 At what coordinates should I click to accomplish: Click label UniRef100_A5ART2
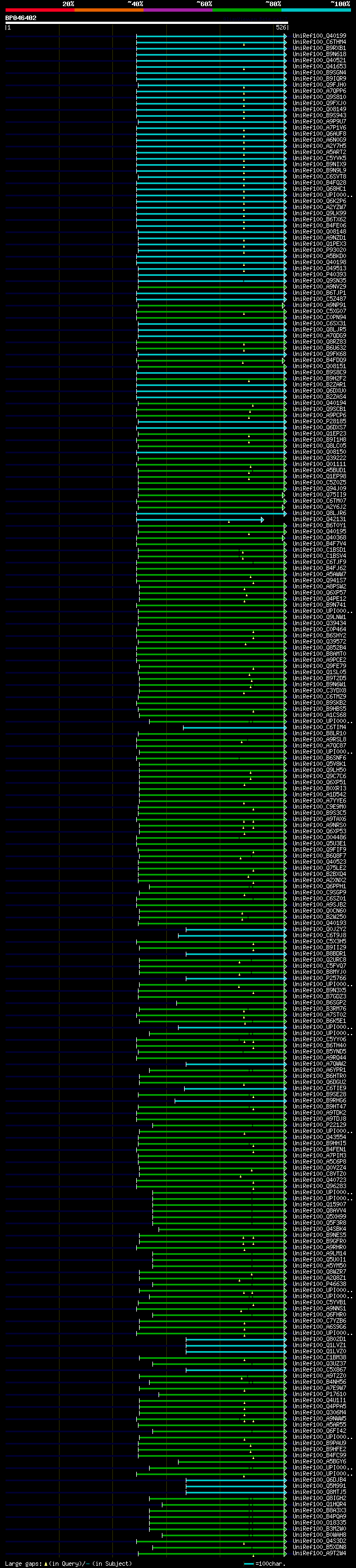coord(319,152)
